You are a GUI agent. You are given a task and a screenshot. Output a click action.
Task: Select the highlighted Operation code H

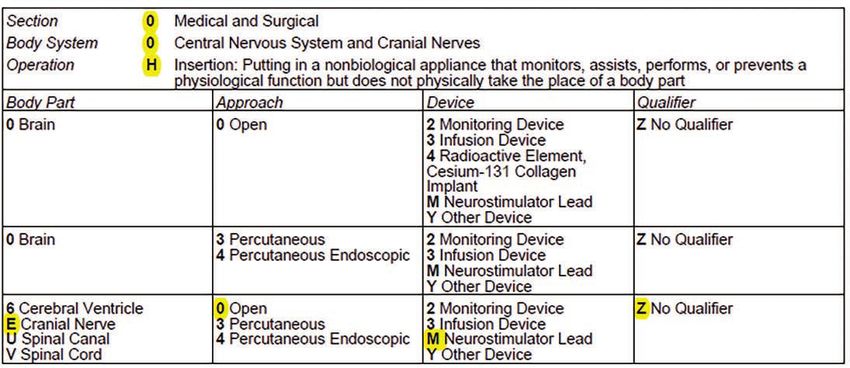pyautogui.click(x=151, y=65)
